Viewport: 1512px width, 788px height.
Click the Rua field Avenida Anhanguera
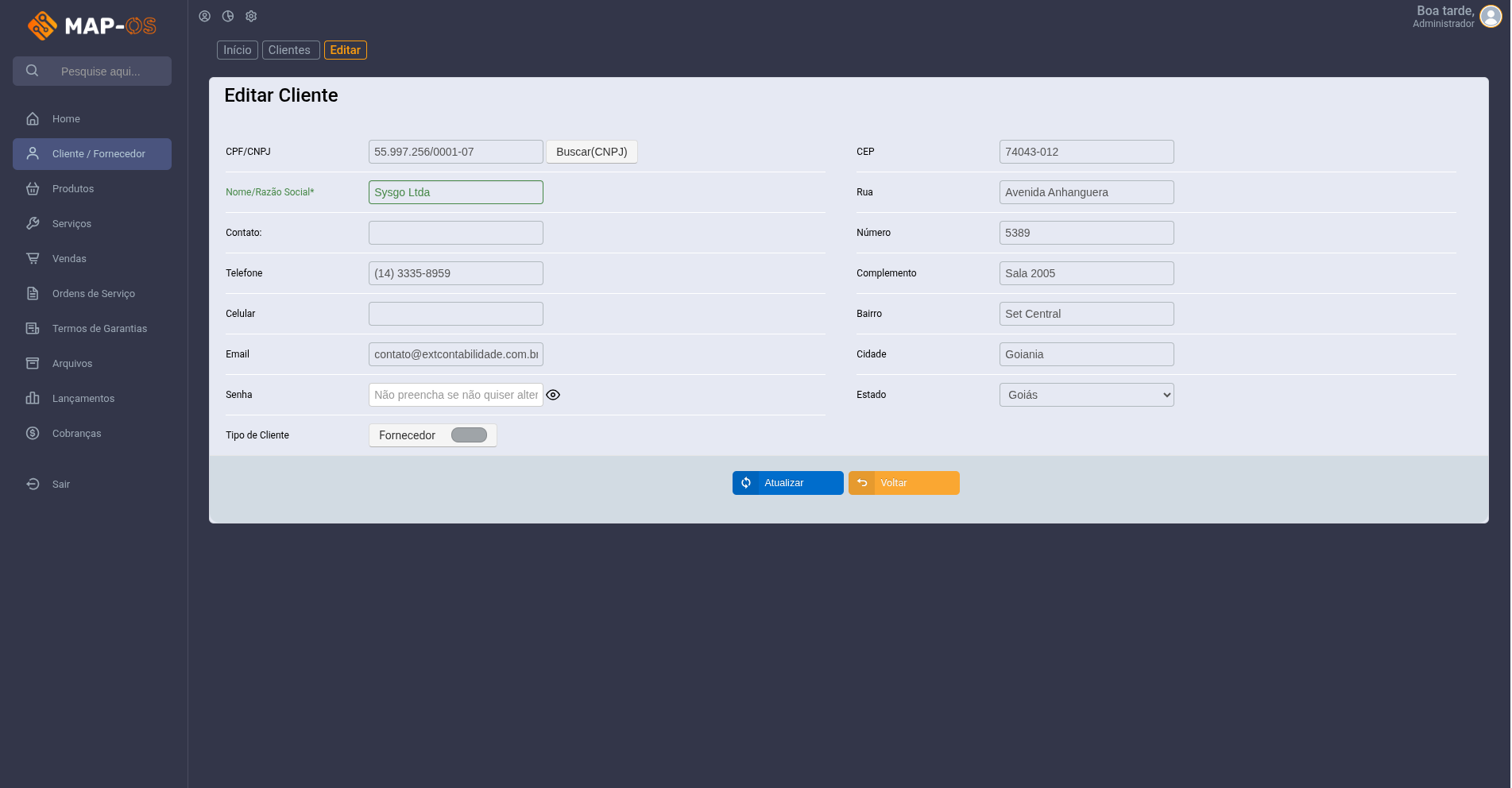coord(1086,192)
